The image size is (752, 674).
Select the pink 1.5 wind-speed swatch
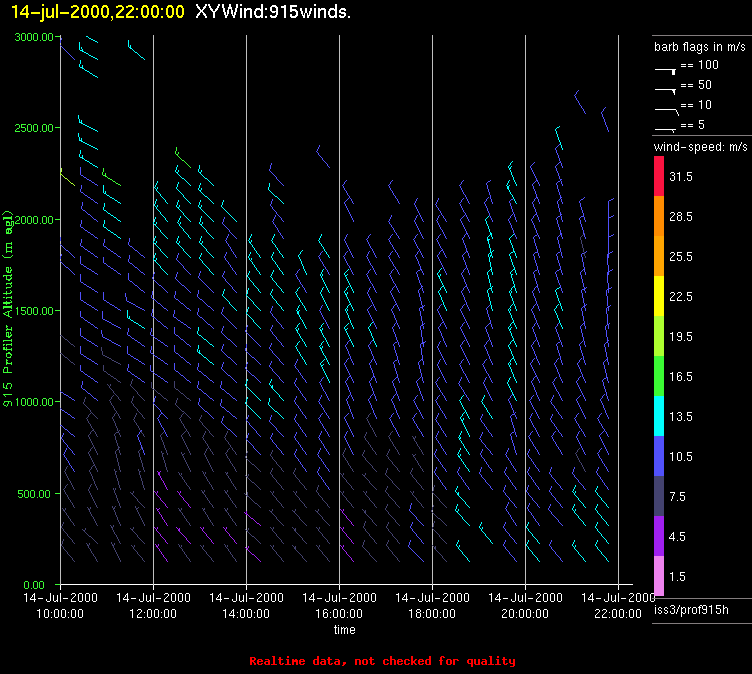coord(659,576)
